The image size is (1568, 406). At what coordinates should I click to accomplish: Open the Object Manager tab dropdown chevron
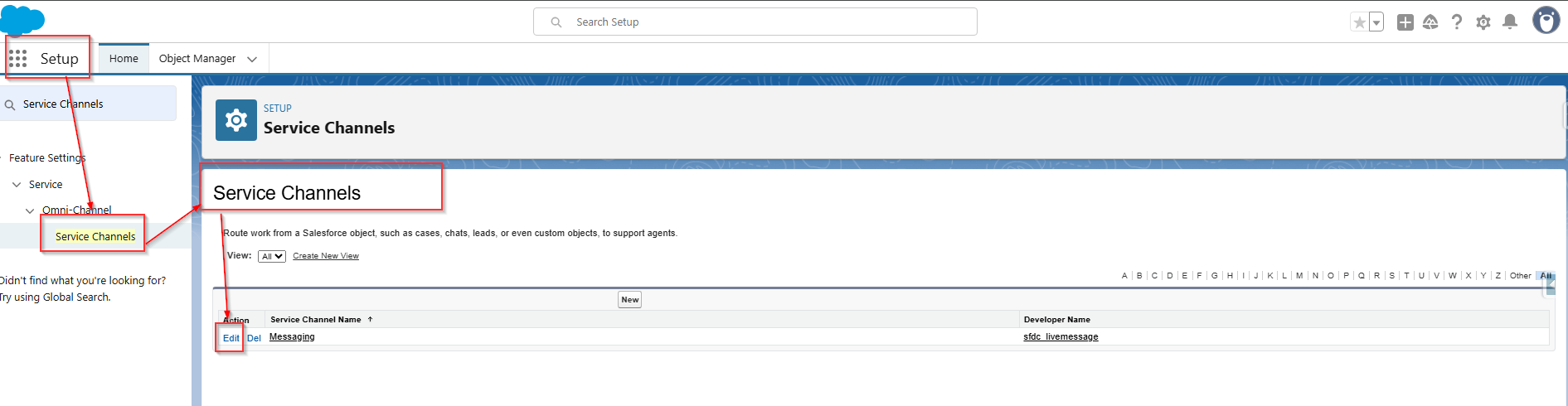click(x=252, y=59)
